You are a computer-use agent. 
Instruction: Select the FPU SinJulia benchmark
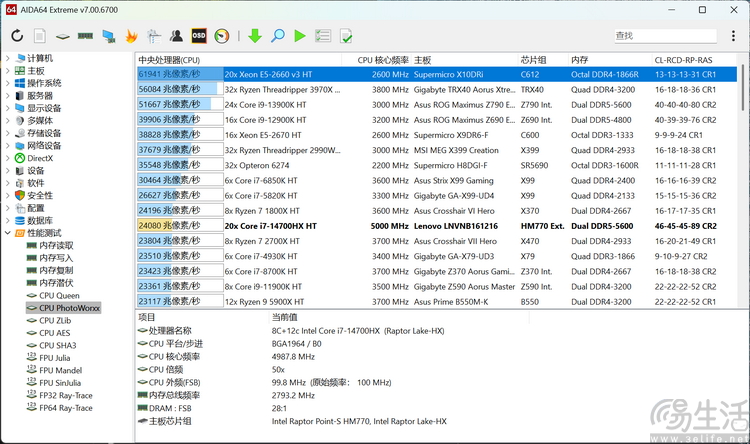tap(60, 383)
